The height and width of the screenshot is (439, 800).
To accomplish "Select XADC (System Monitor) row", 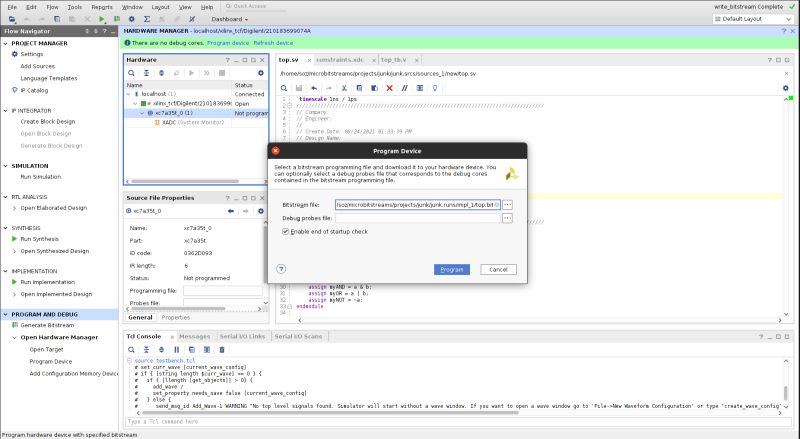I will 196,123.
